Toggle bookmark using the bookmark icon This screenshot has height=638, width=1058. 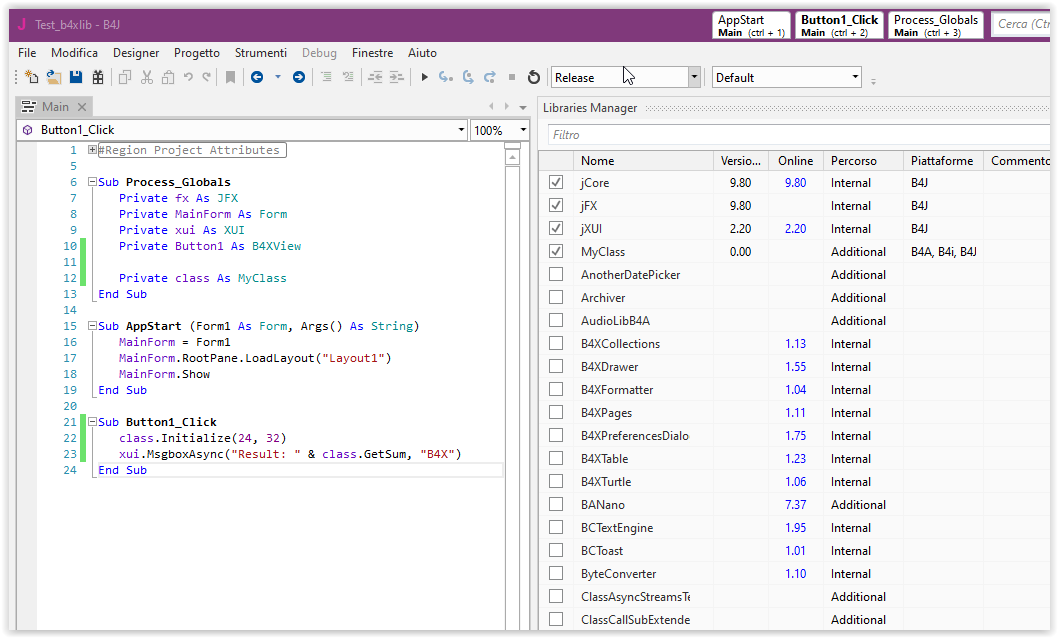[230, 77]
